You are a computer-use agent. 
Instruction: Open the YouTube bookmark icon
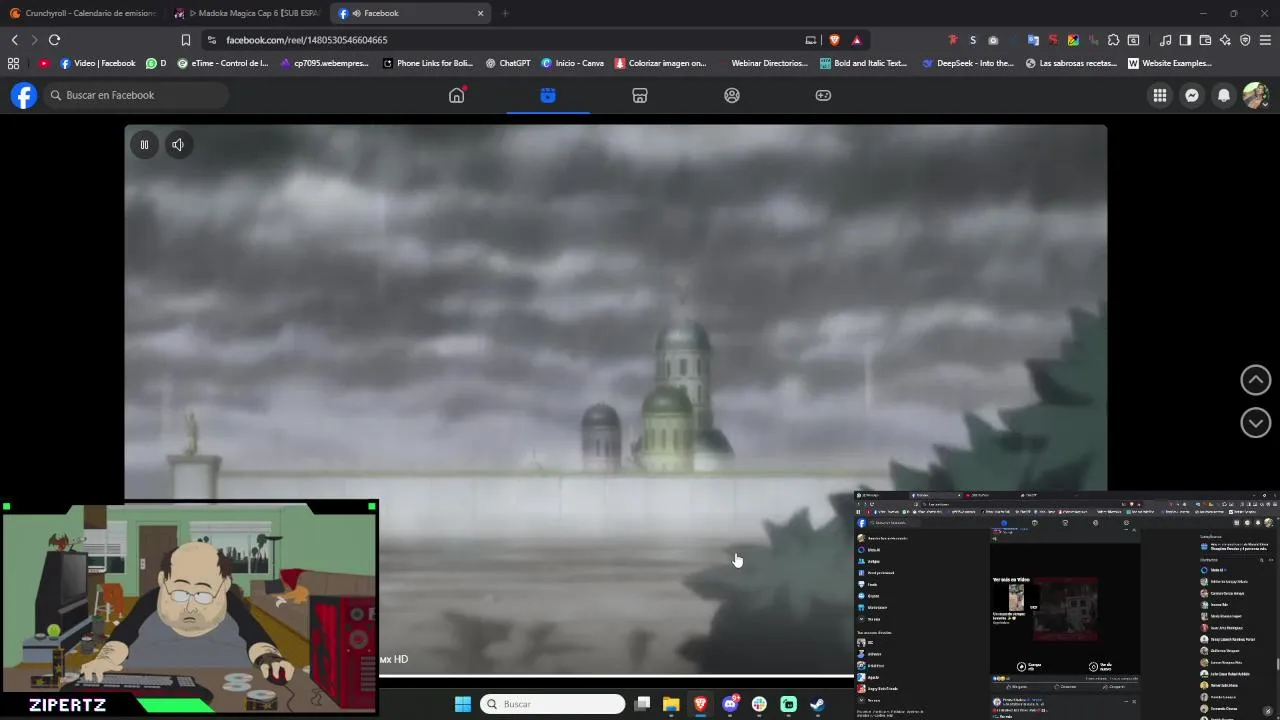point(44,63)
